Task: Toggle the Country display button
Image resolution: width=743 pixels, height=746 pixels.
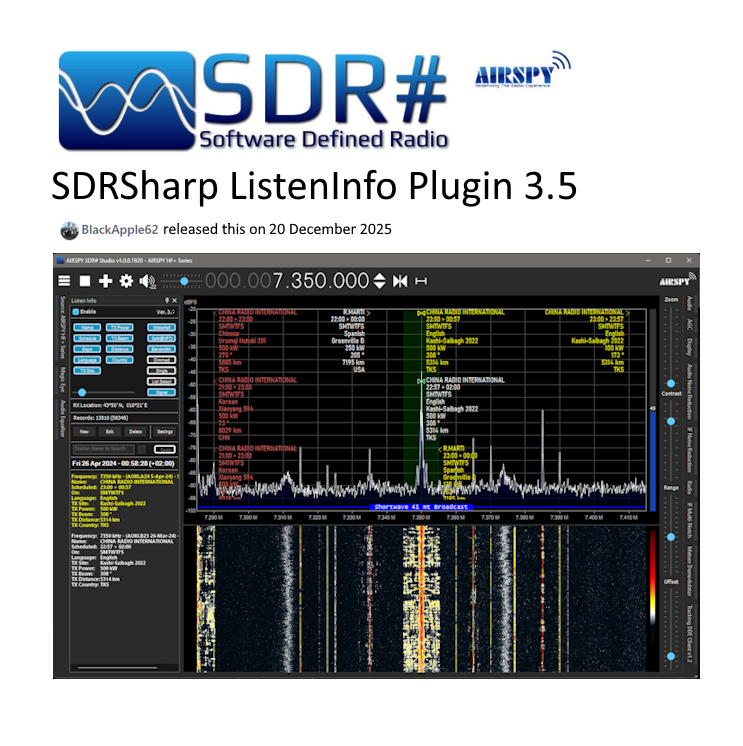Action: point(119,360)
